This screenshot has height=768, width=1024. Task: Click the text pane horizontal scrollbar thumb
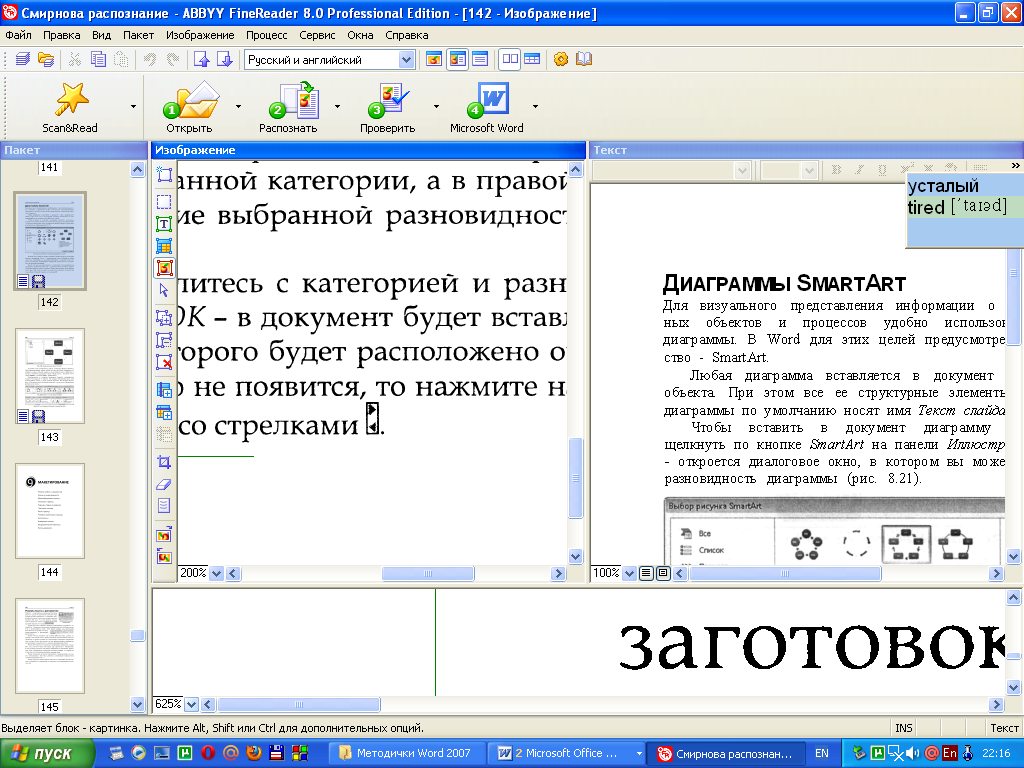point(785,574)
